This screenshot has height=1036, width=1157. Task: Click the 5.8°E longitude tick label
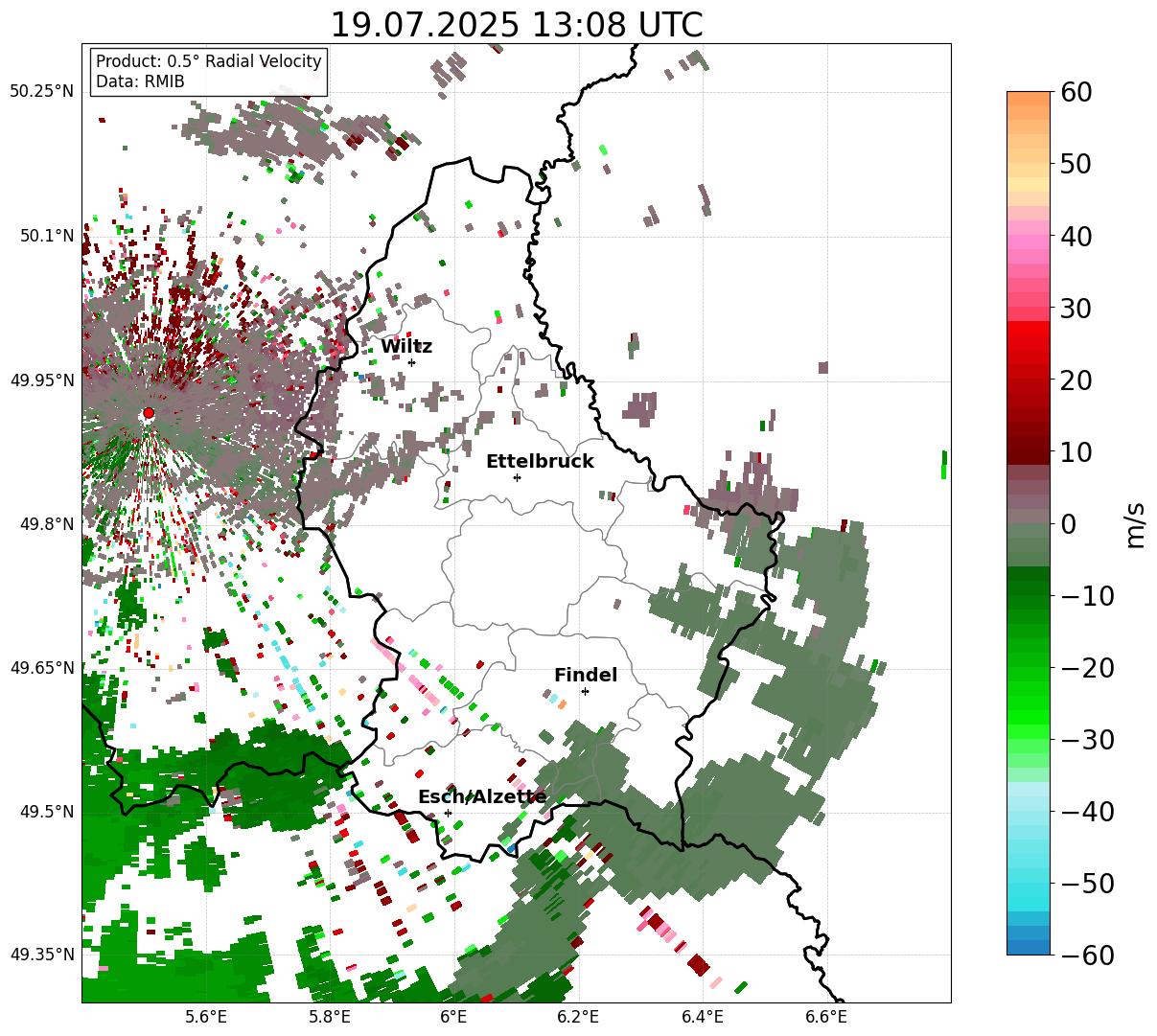coord(329,1019)
